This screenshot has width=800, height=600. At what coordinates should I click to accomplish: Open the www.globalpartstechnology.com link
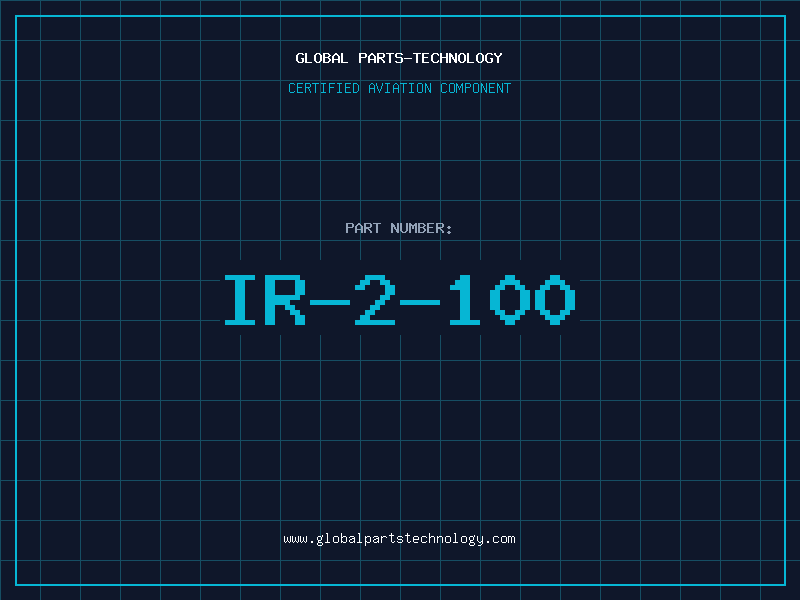399,539
